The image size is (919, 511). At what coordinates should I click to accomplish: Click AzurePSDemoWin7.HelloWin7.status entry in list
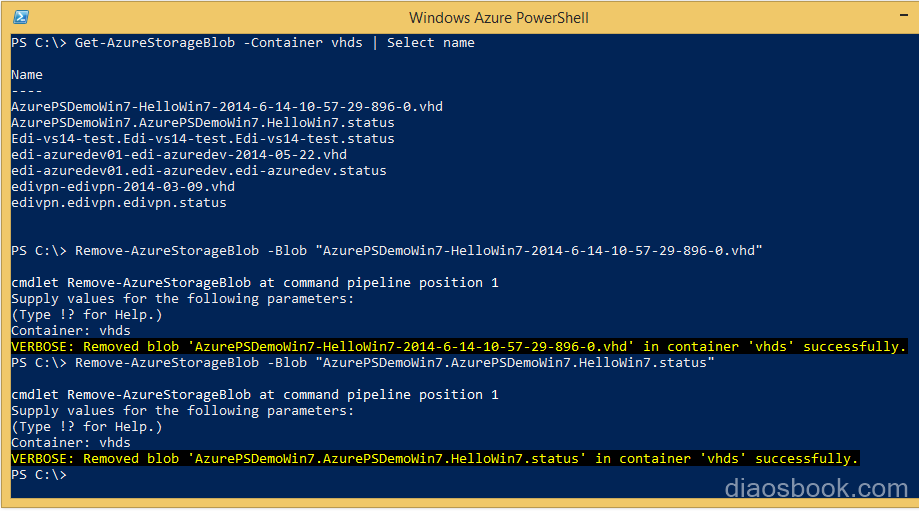coord(203,122)
